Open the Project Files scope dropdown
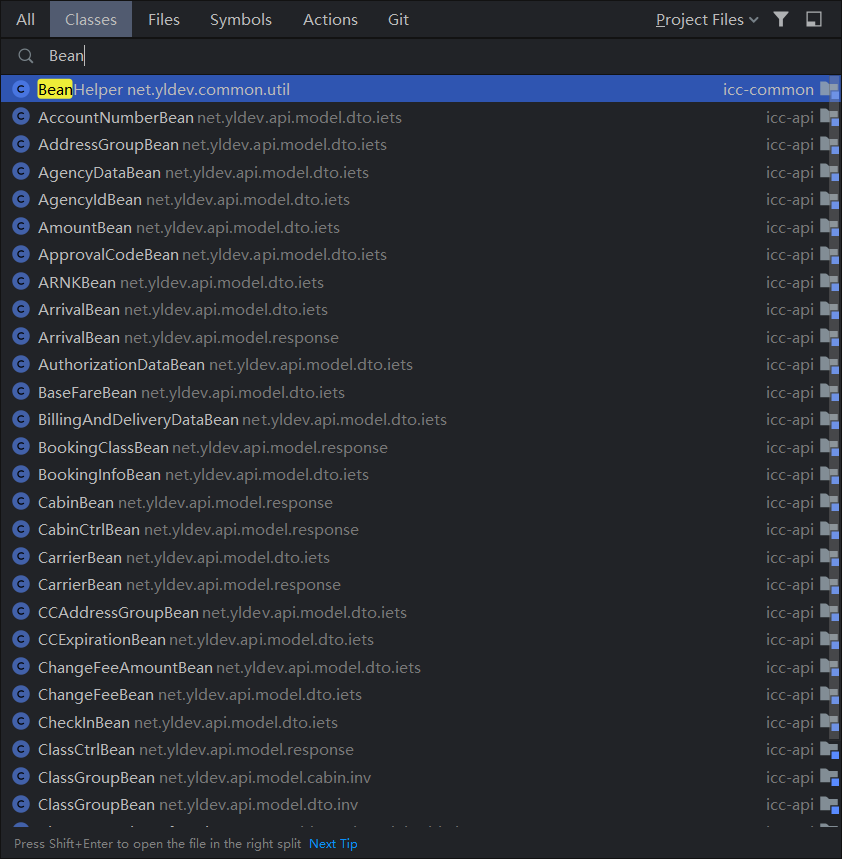This screenshot has height=859, width=842. 707,20
